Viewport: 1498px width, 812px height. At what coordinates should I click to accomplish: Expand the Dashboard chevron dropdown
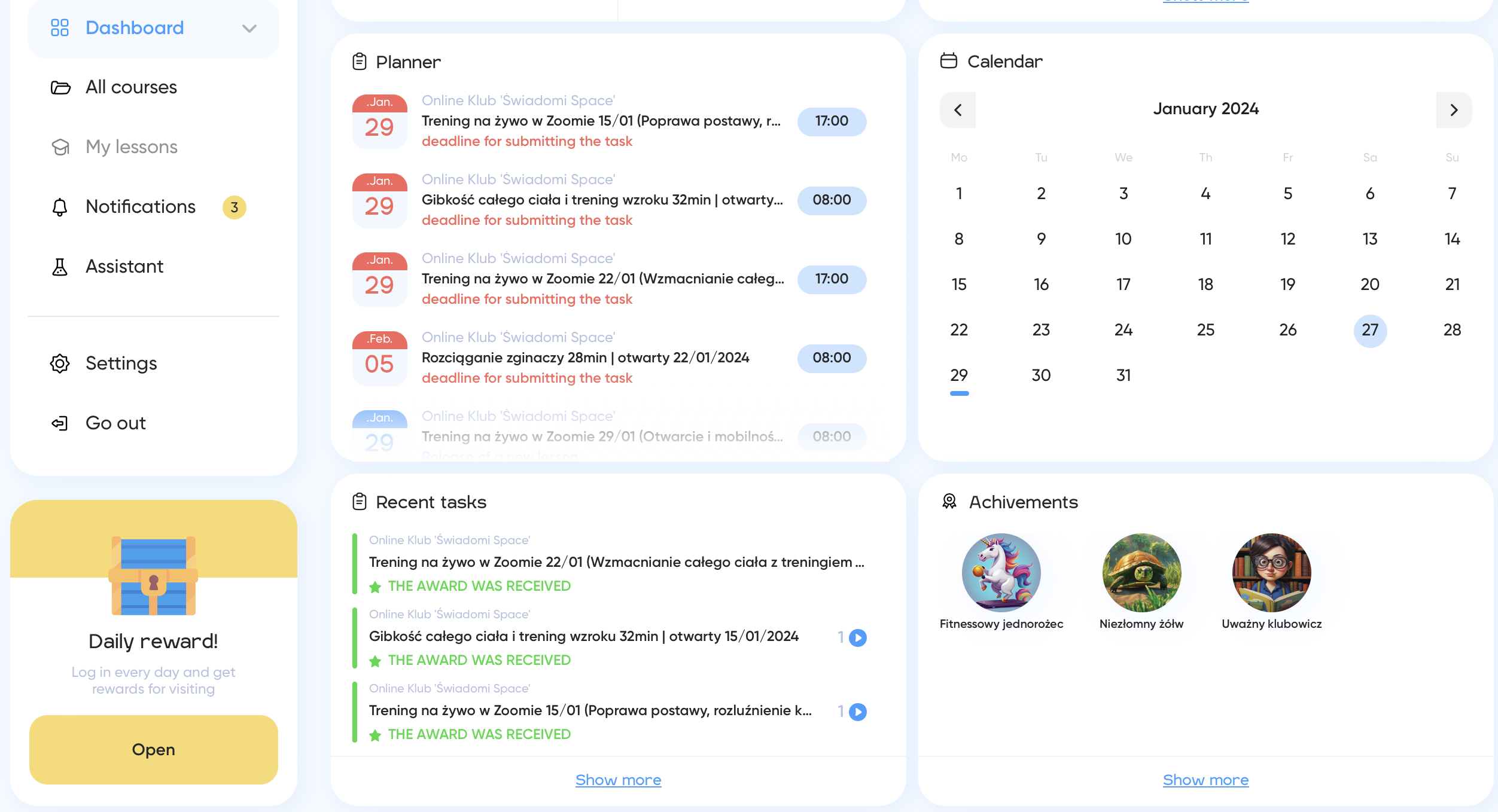[249, 28]
